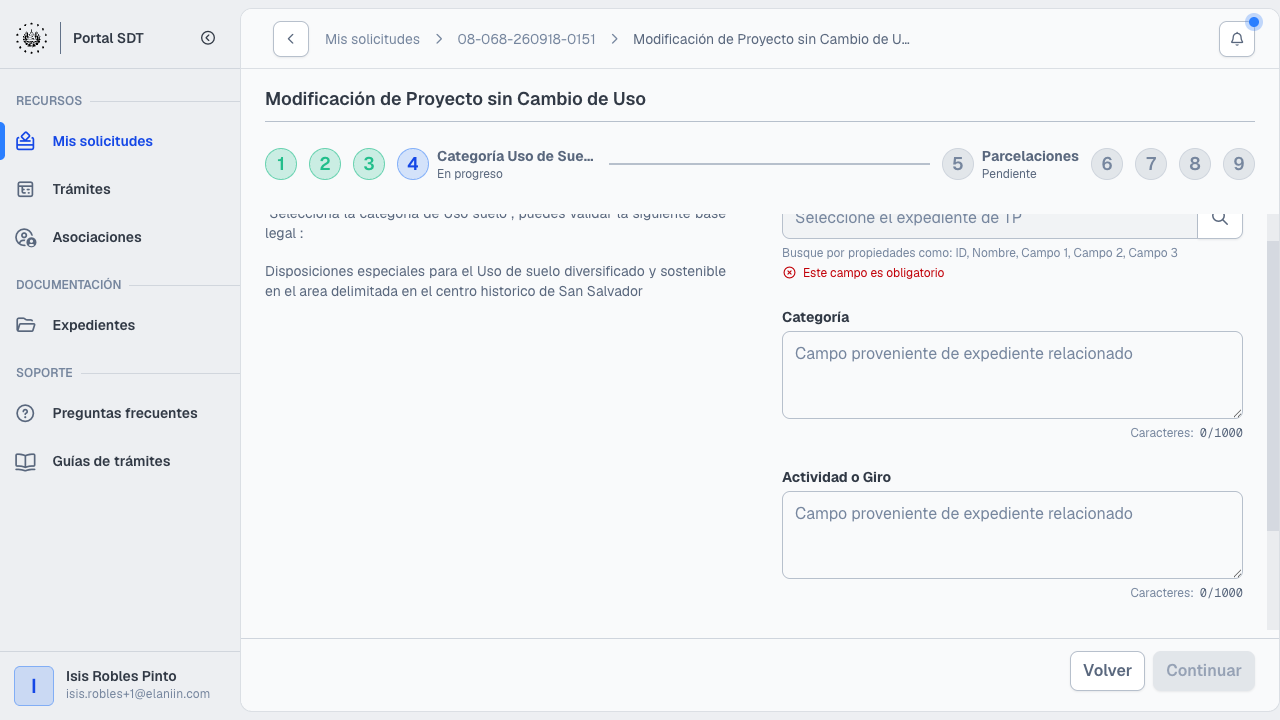Click the Portal SDT government logo
This screenshot has width=1280, height=720.
click(x=31, y=38)
